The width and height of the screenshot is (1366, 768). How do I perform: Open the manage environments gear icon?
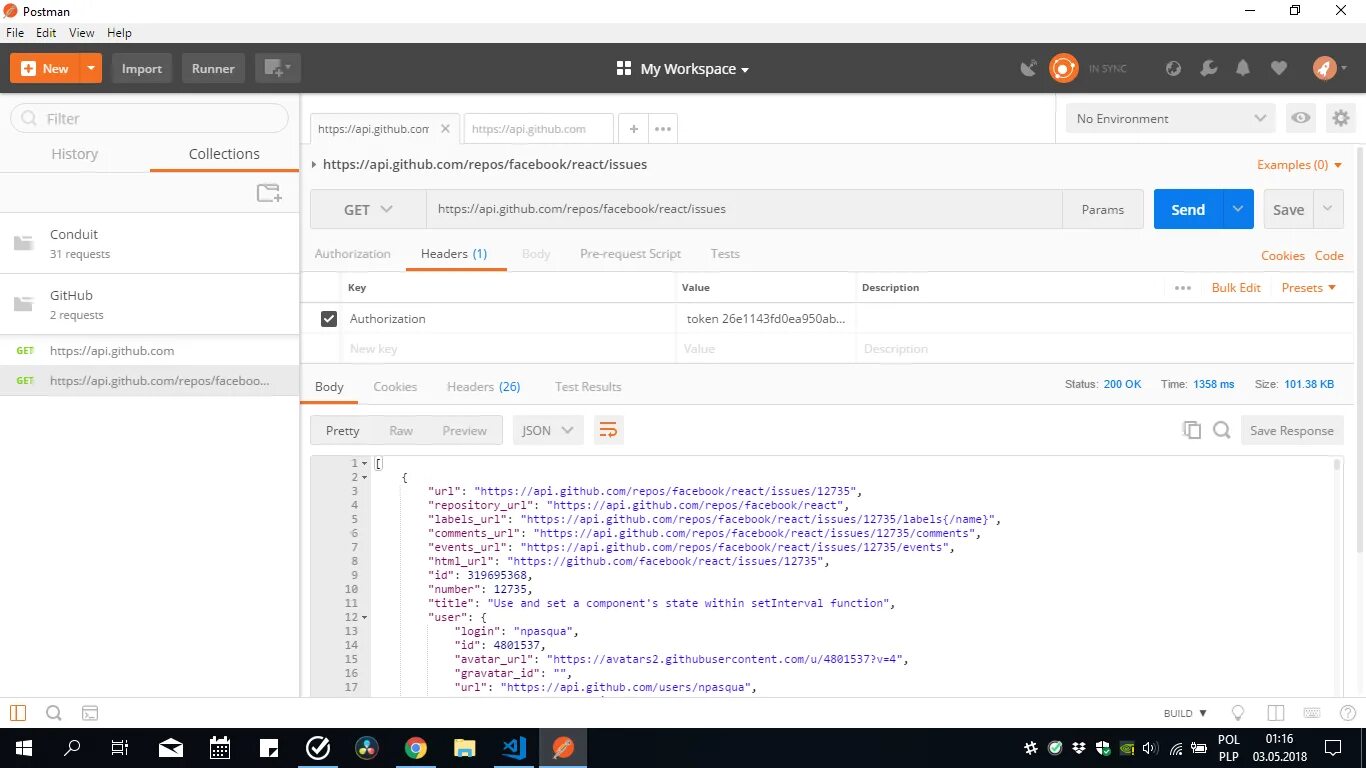coord(1340,118)
